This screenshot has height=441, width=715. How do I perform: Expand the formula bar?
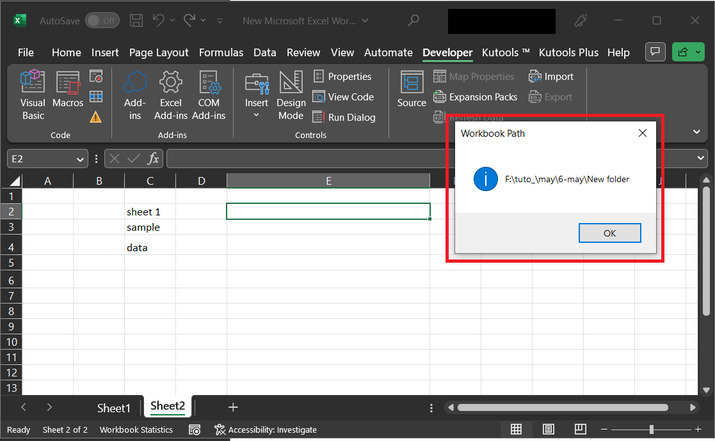coord(700,159)
